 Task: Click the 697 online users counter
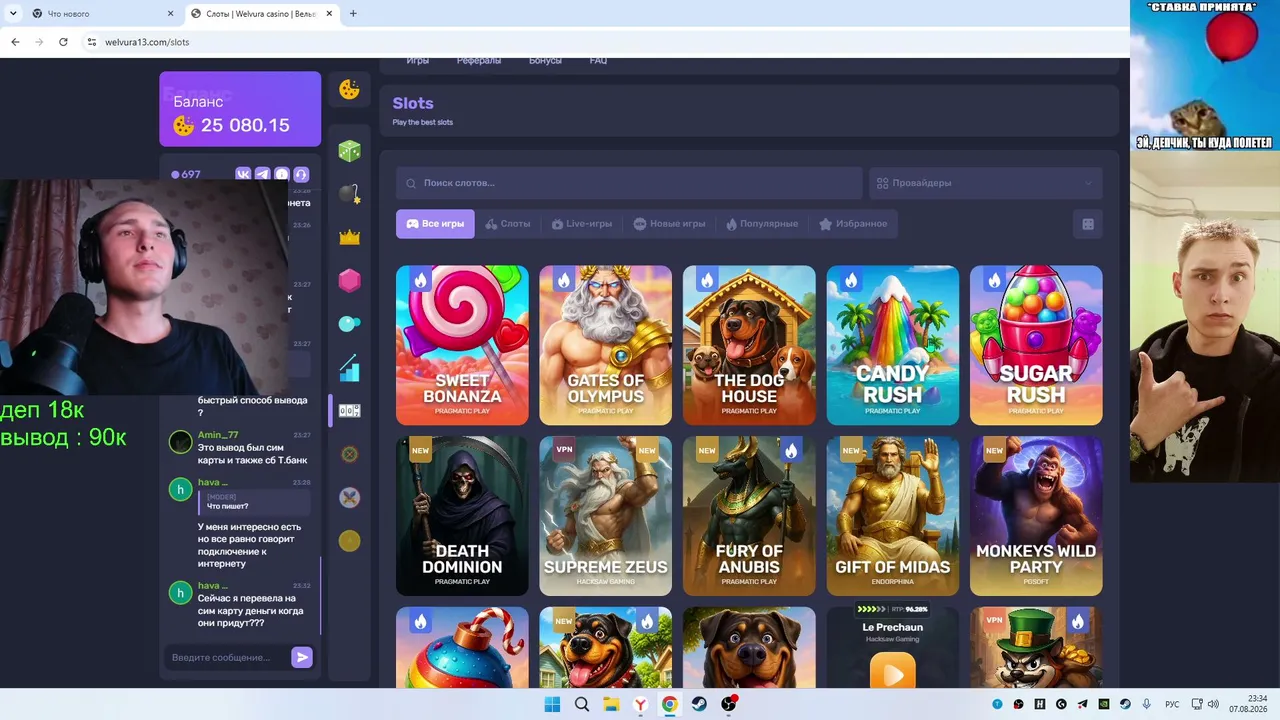point(185,174)
